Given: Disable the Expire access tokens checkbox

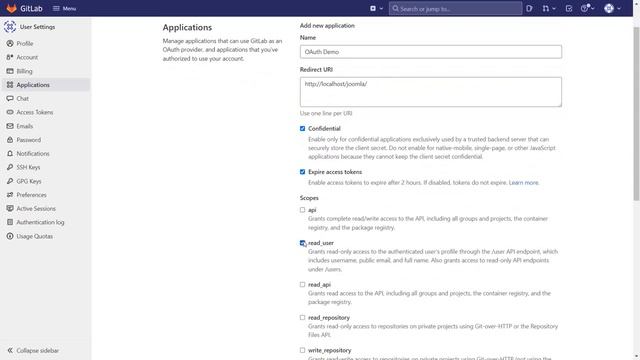Looking at the screenshot, I should tap(302, 172).
